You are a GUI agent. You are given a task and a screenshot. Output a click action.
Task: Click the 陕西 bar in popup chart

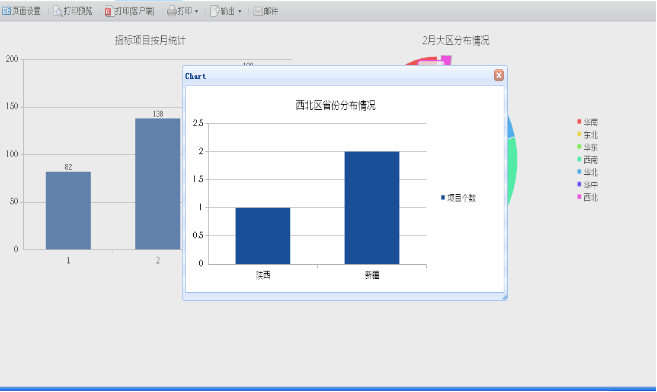tap(263, 236)
